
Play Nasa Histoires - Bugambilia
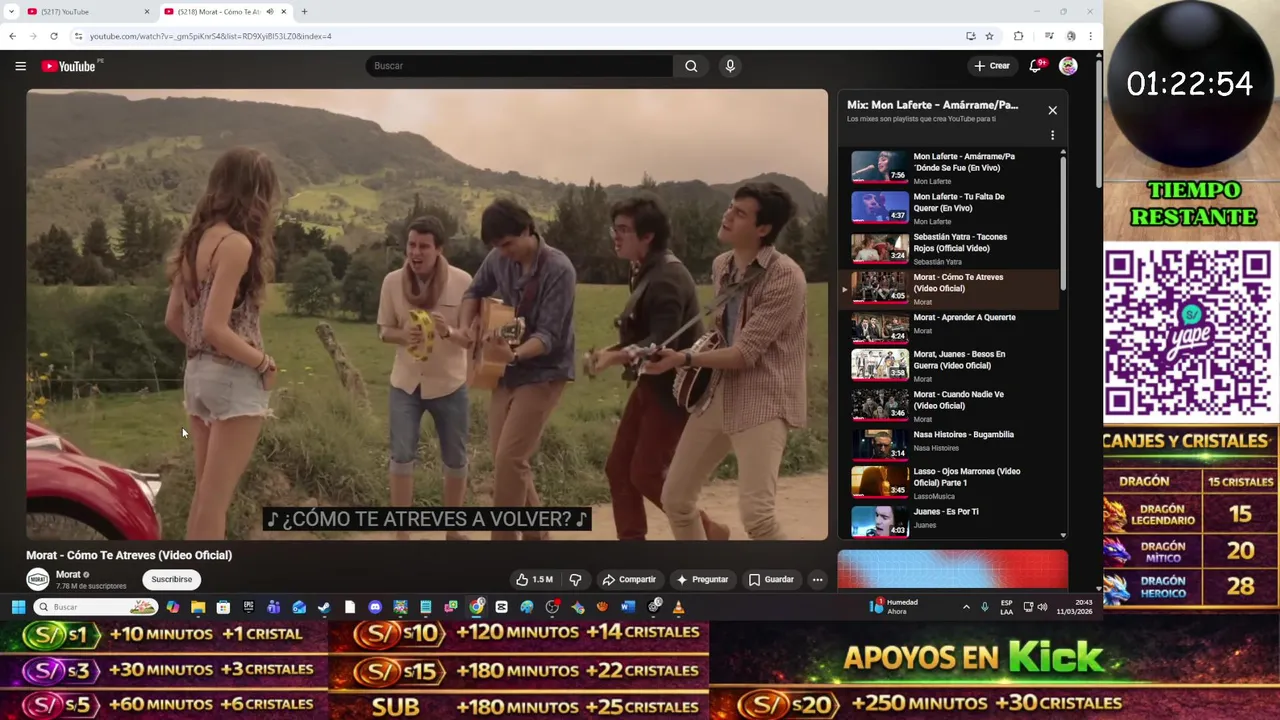(x=950, y=443)
